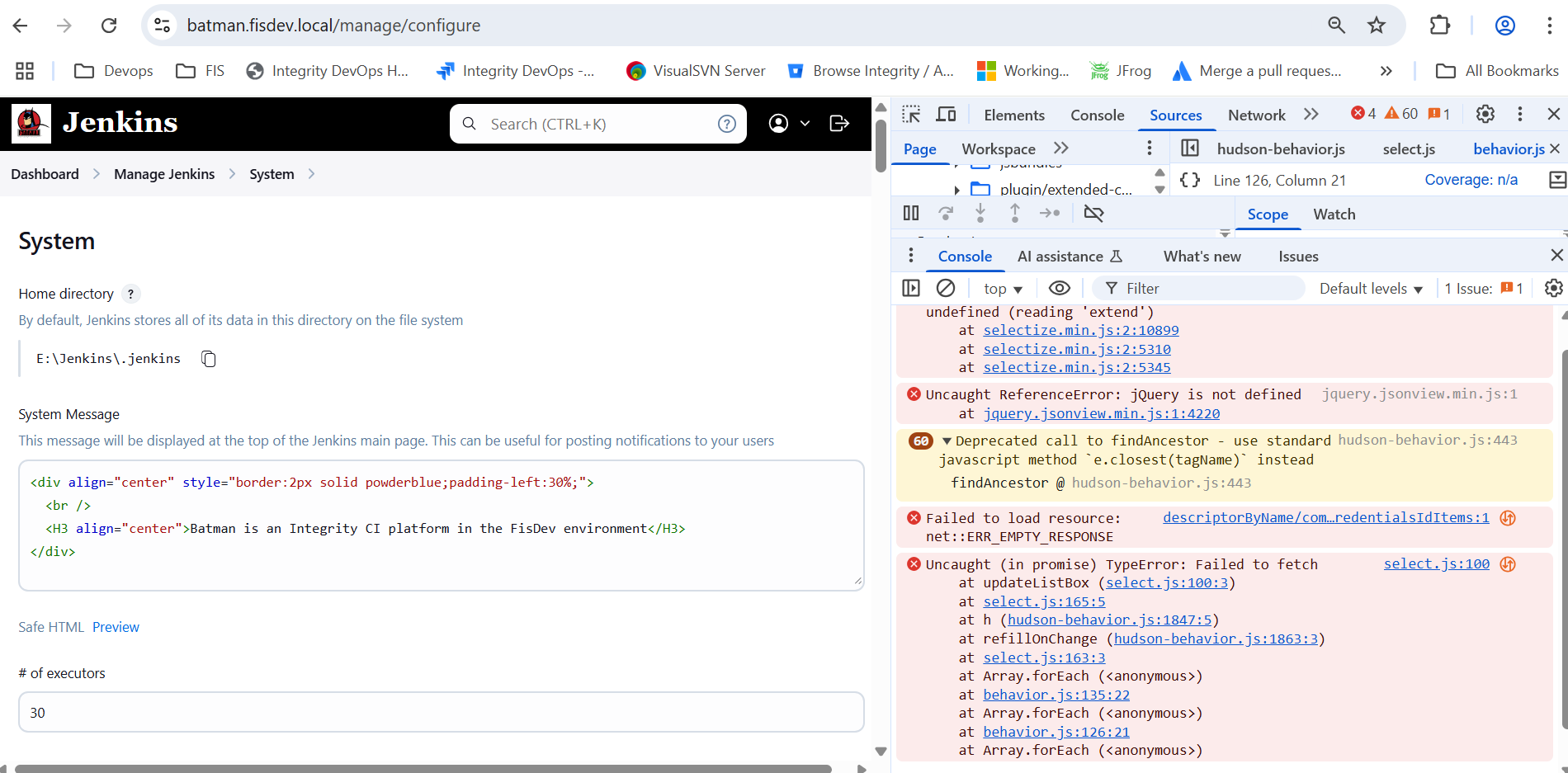Image resolution: width=1568 pixels, height=773 pixels.
Task: Open DevTools settings gear
Action: [x=1485, y=114]
